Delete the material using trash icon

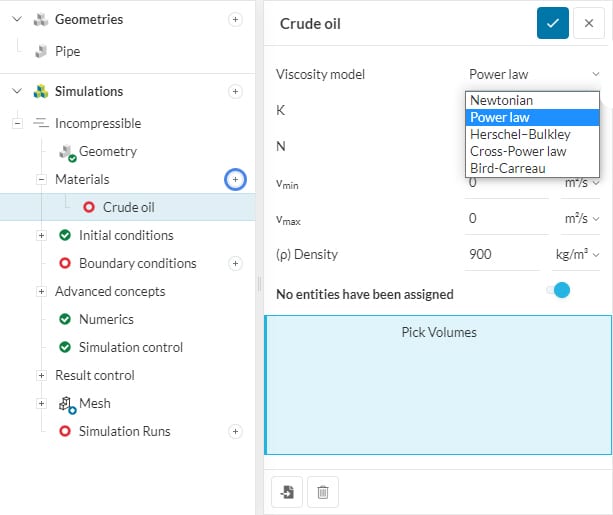323,491
